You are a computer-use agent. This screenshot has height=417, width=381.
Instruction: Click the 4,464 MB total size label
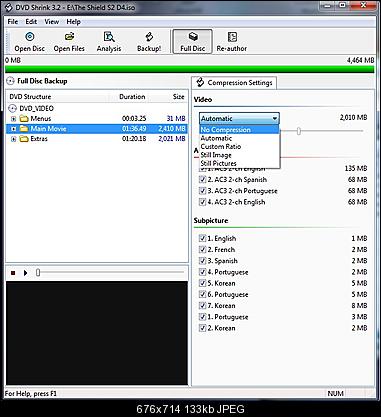tap(360, 60)
